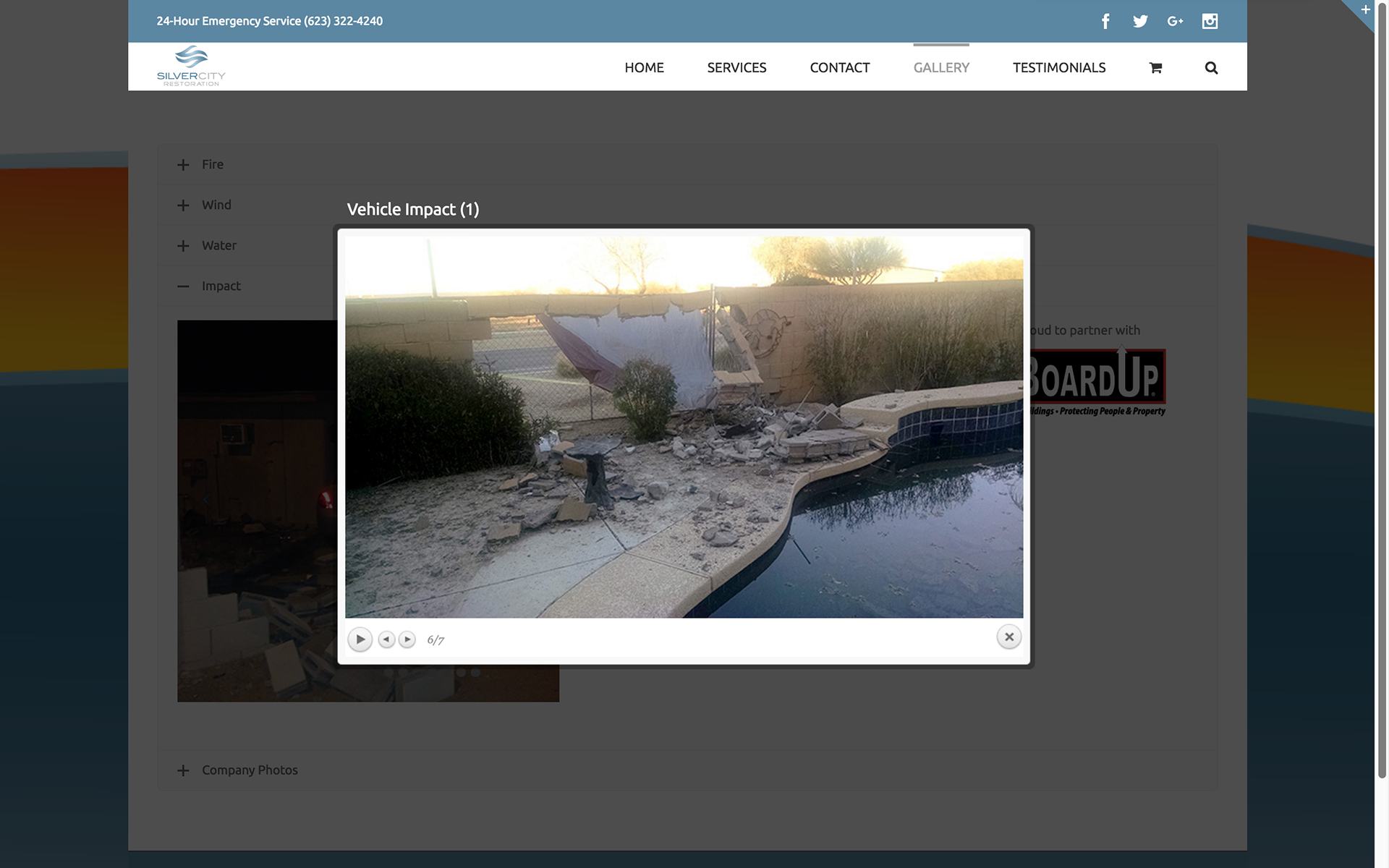Close the Vehicle Impact lightbox
1389x868 pixels.
(x=1008, y=637)
